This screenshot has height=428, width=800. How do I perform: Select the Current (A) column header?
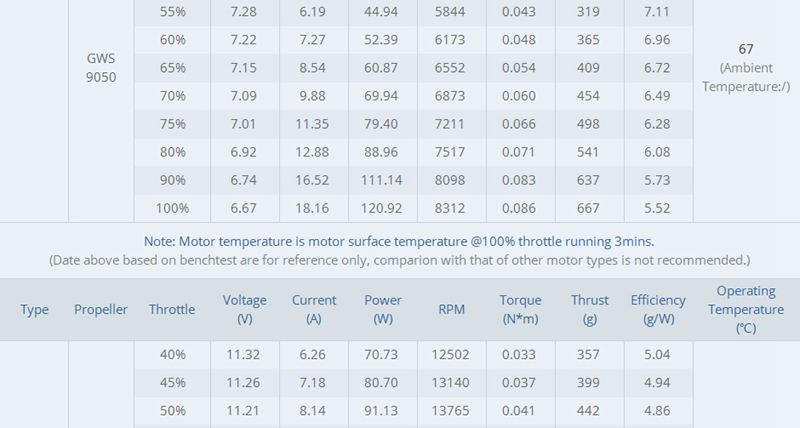314,310
